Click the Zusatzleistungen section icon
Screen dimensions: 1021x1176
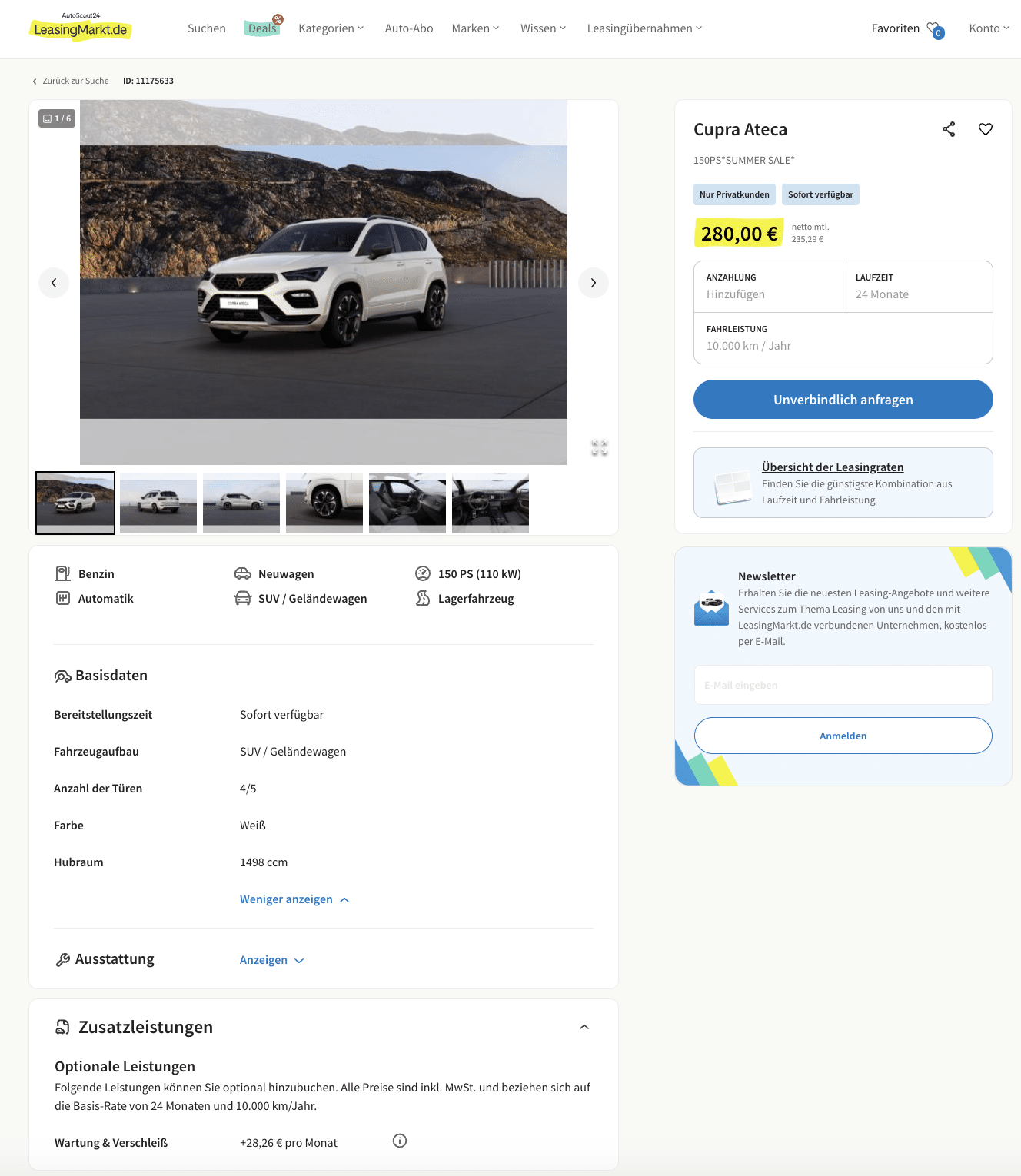click(63, 1027)
